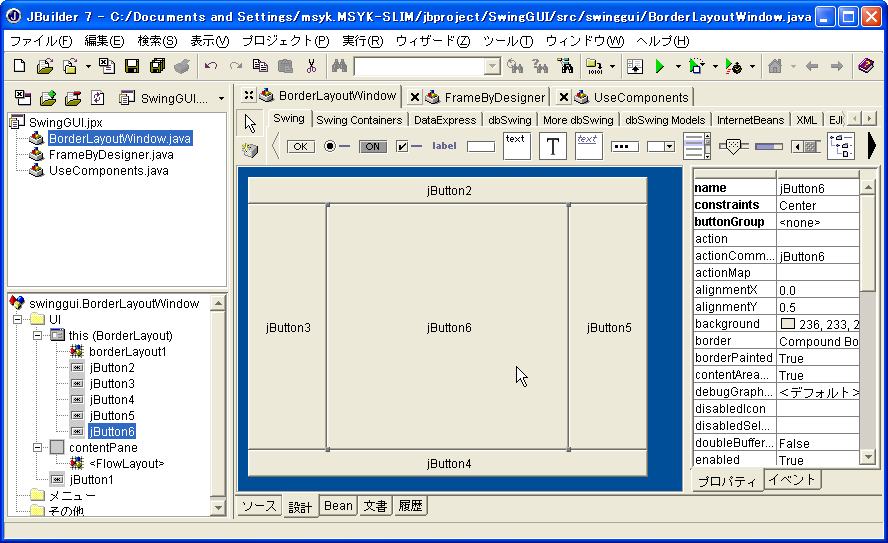This screenshot has height=543, width=888.
Task: Switch to the Swing Containers palette tab
Action: click(359, 120)
